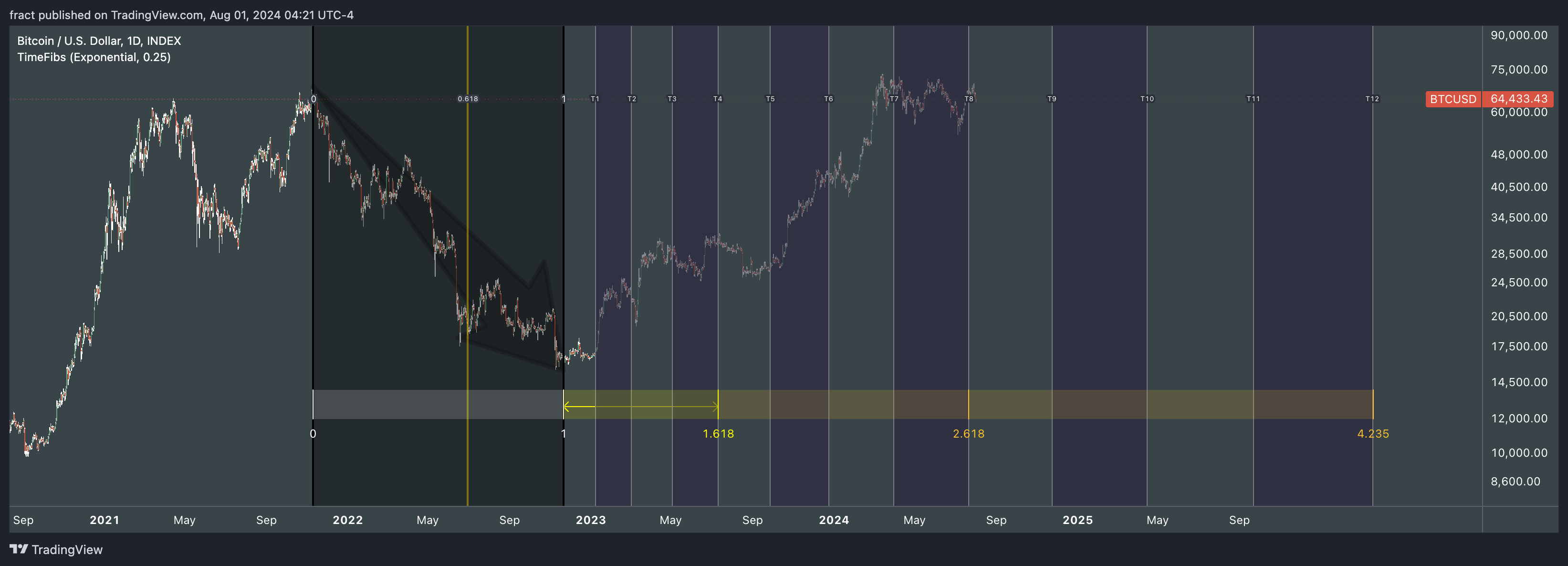Click the 34,500.00 price axis label
The image size is (1568, 566).
[x=1519, y=218]
